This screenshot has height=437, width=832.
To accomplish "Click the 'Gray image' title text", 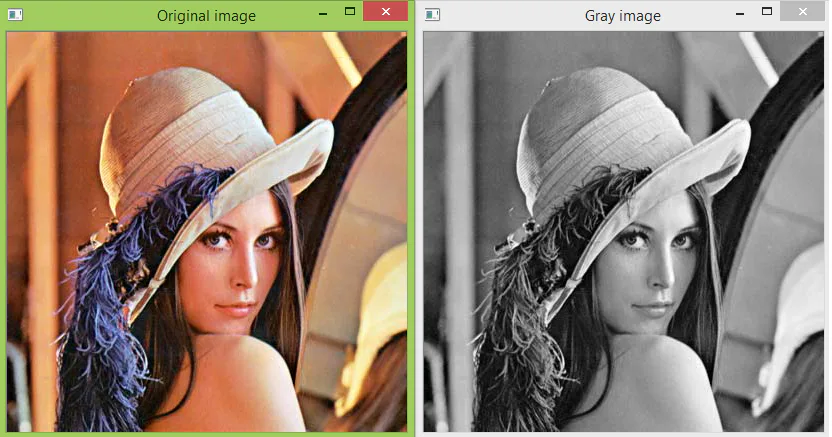I will 623,16.
